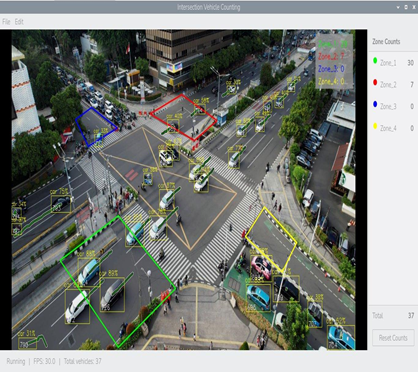Screen dimensions: 418x372
Task: Select the Zone_1 label in Zone Counts
Action: (x=388, y=63)
